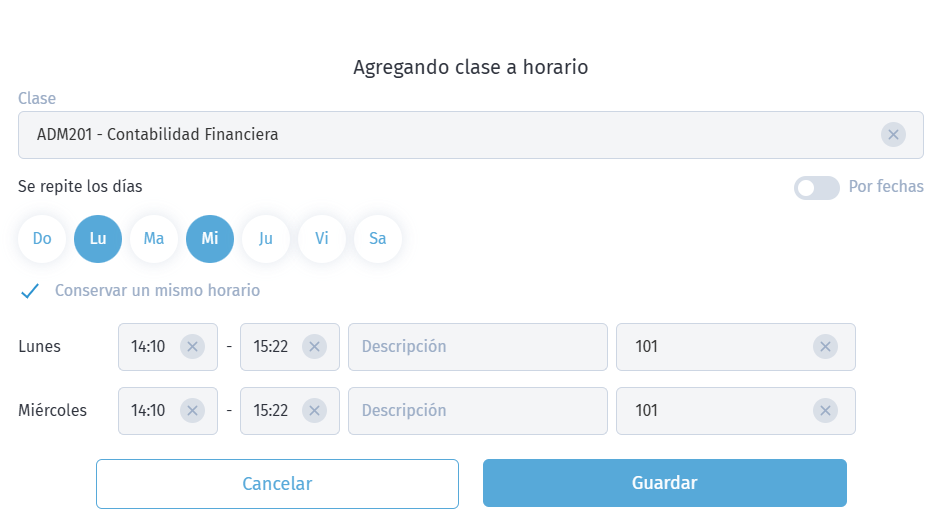943x530 pixels.
Task: Deselect the Mi day button
Action: 210,239
